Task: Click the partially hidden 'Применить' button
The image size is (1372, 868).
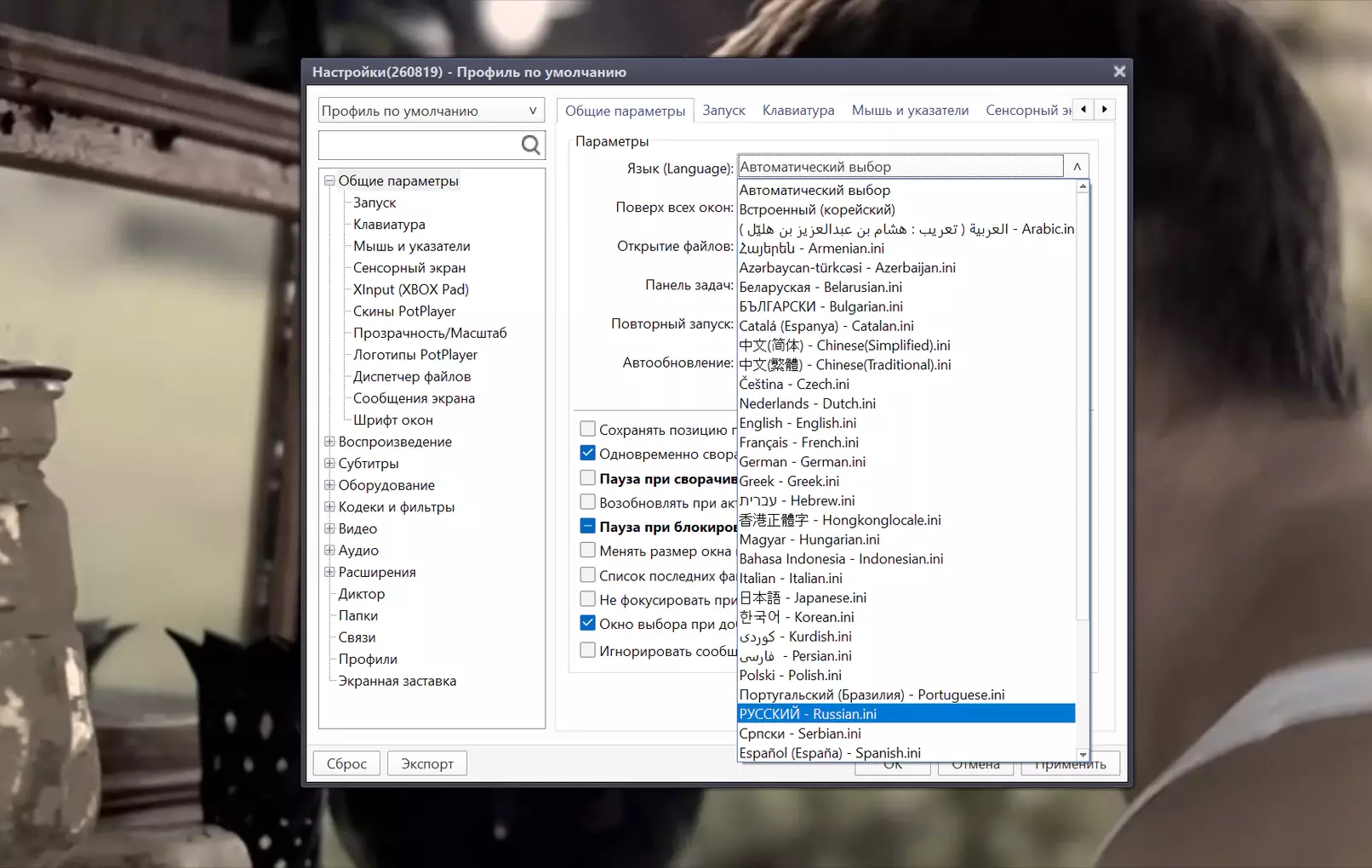Action: (1070, 768)
